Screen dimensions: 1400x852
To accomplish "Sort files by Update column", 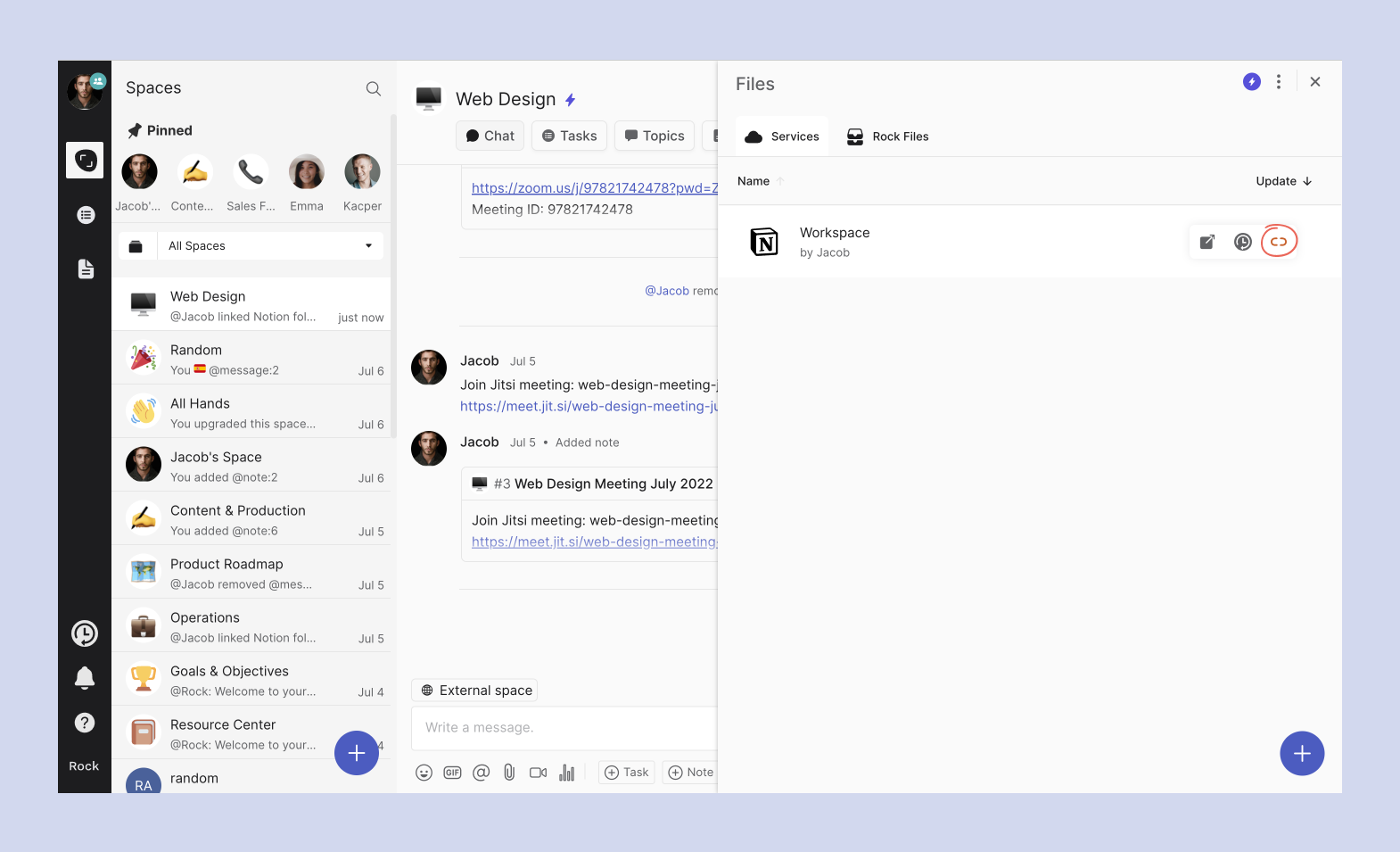I will coord(1283,181).
